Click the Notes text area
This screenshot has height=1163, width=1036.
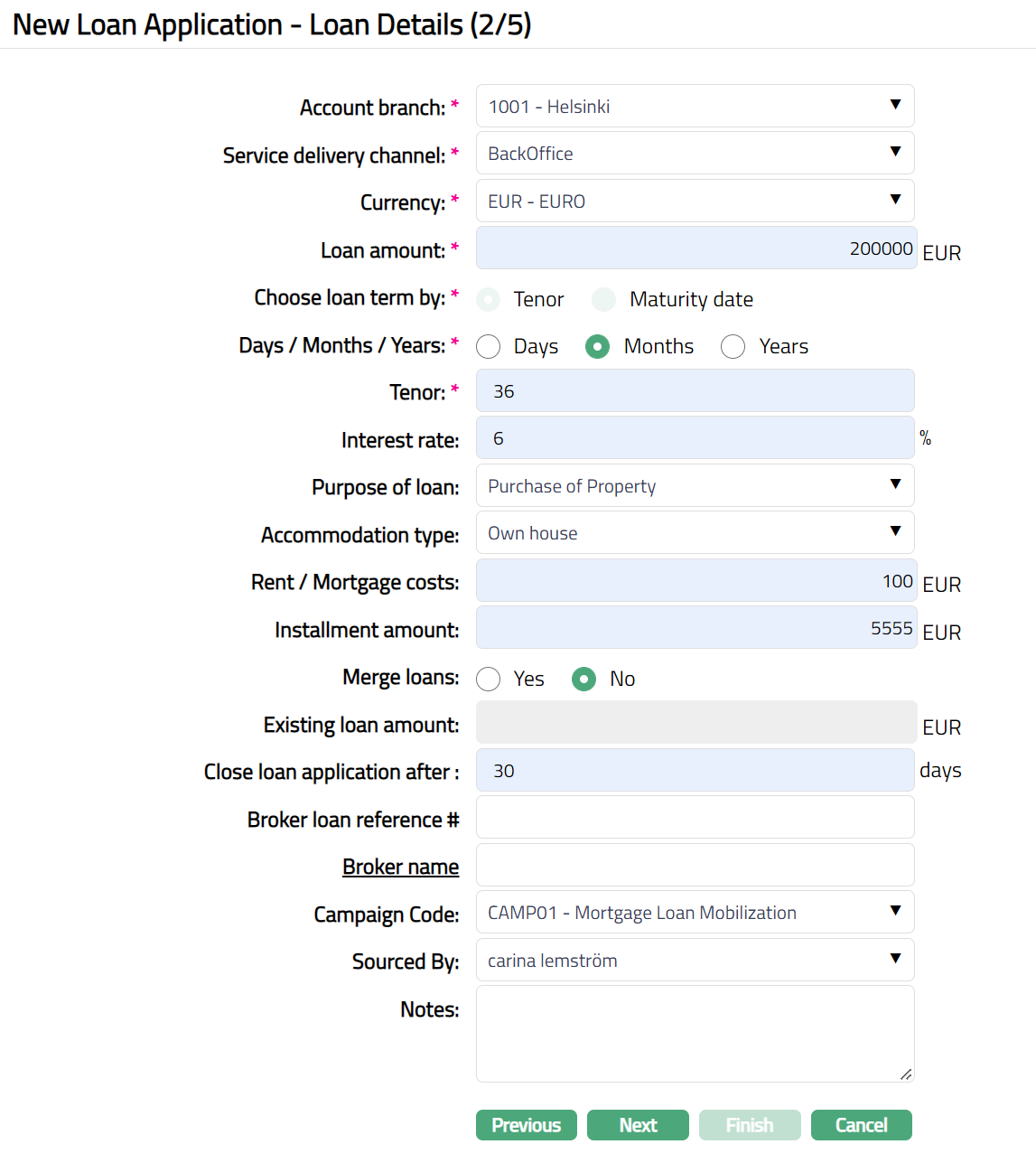tap(694, 1033)
